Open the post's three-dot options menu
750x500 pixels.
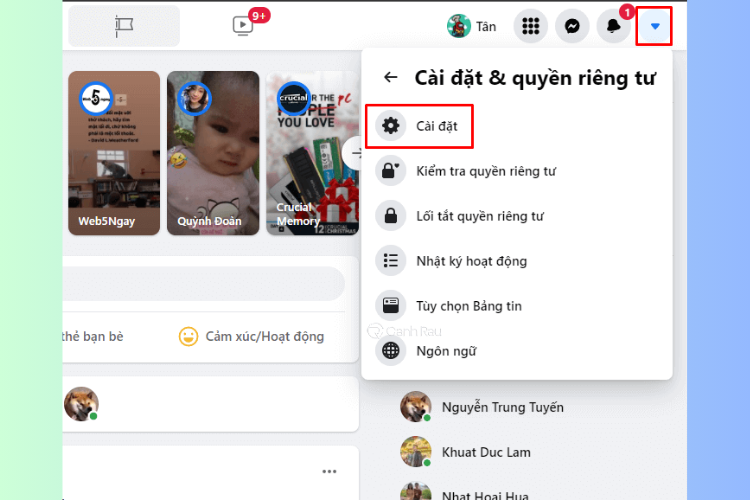click(x=329, y=471)
